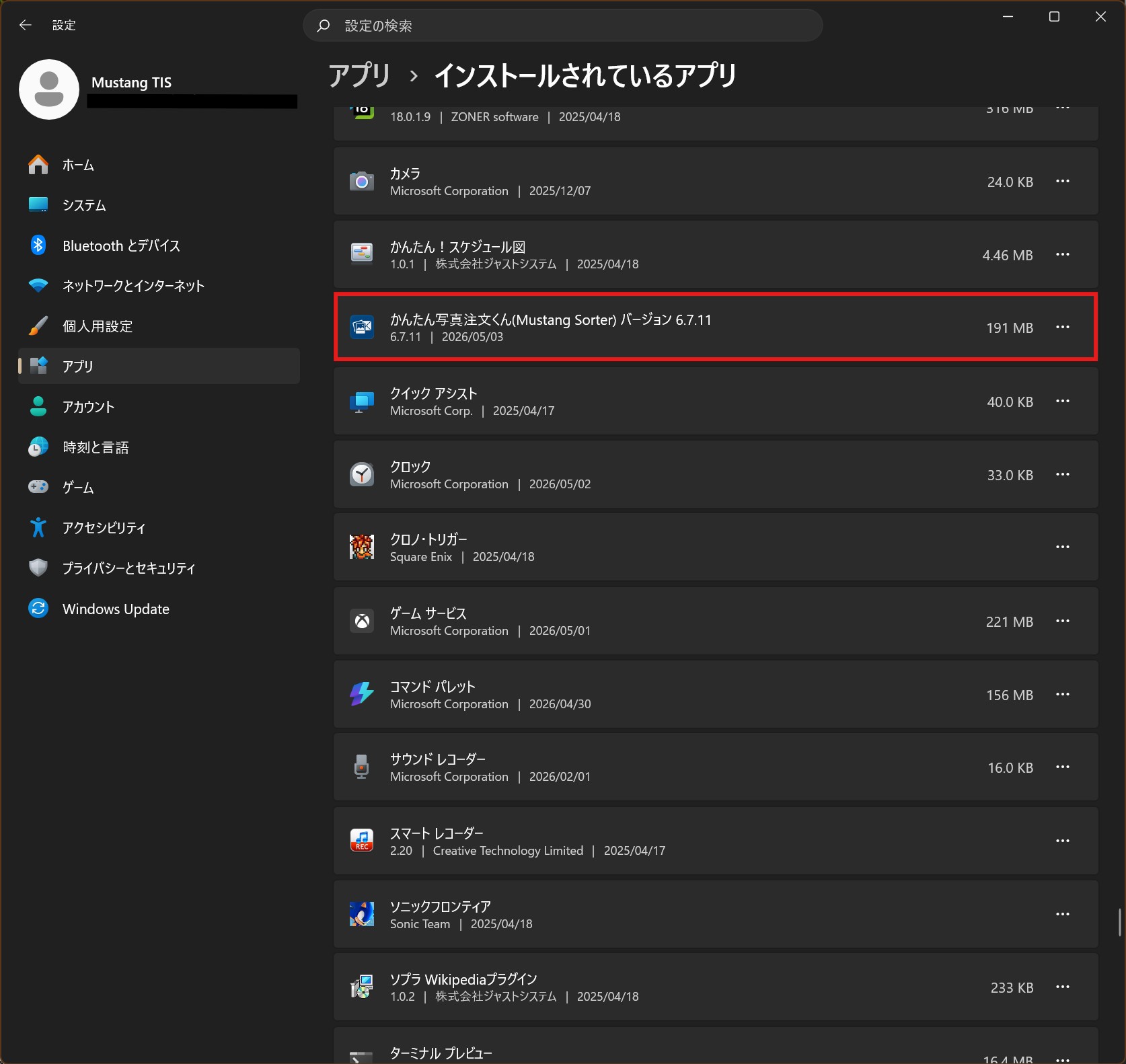Click the コマンド パレット lightning icon
Image resolution: width=1126 pixels, height=1064 pixels.
click(362, 694)
